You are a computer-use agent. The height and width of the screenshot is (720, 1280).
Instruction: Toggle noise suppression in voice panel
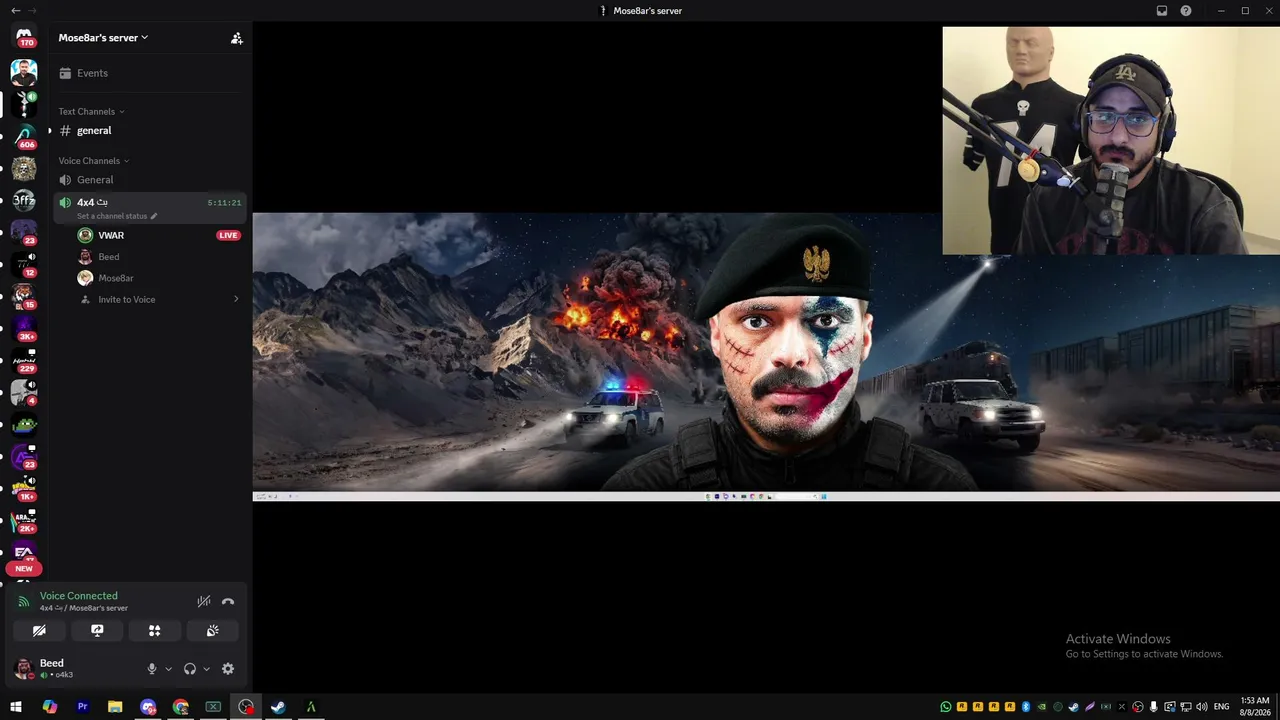click(x=204, y=601)
